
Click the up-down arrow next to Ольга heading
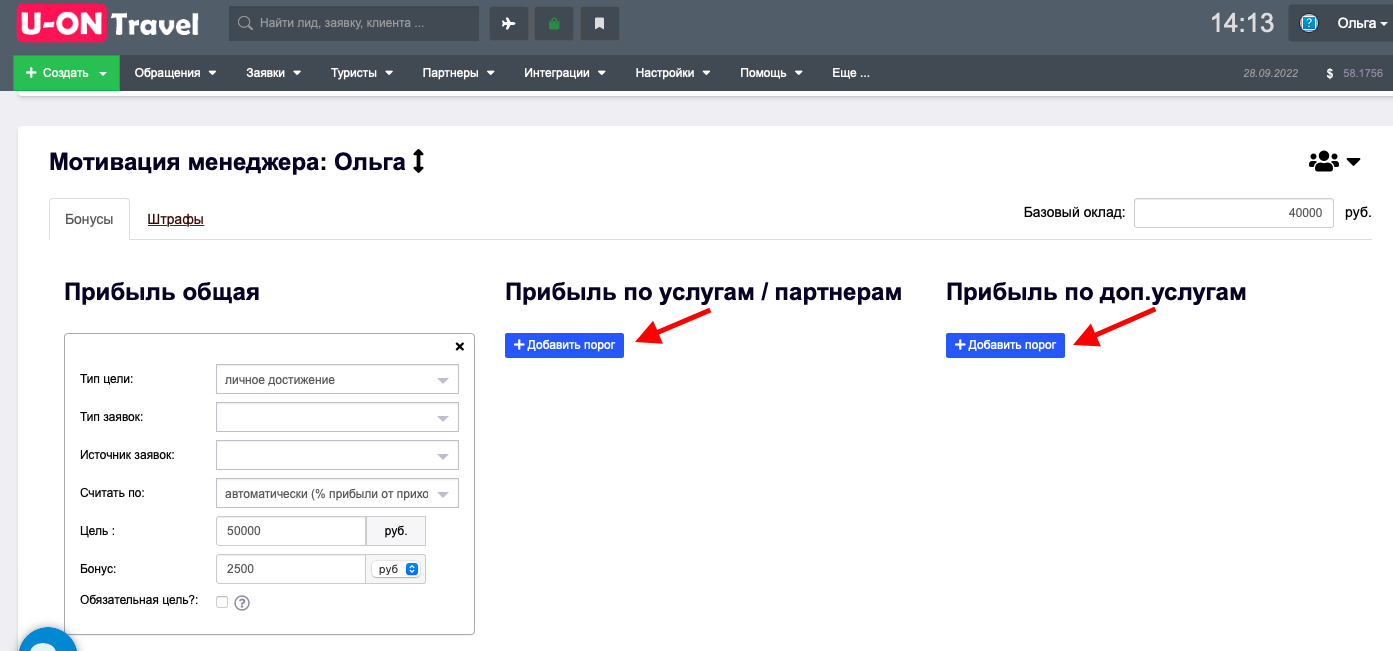tap(419, 161)
